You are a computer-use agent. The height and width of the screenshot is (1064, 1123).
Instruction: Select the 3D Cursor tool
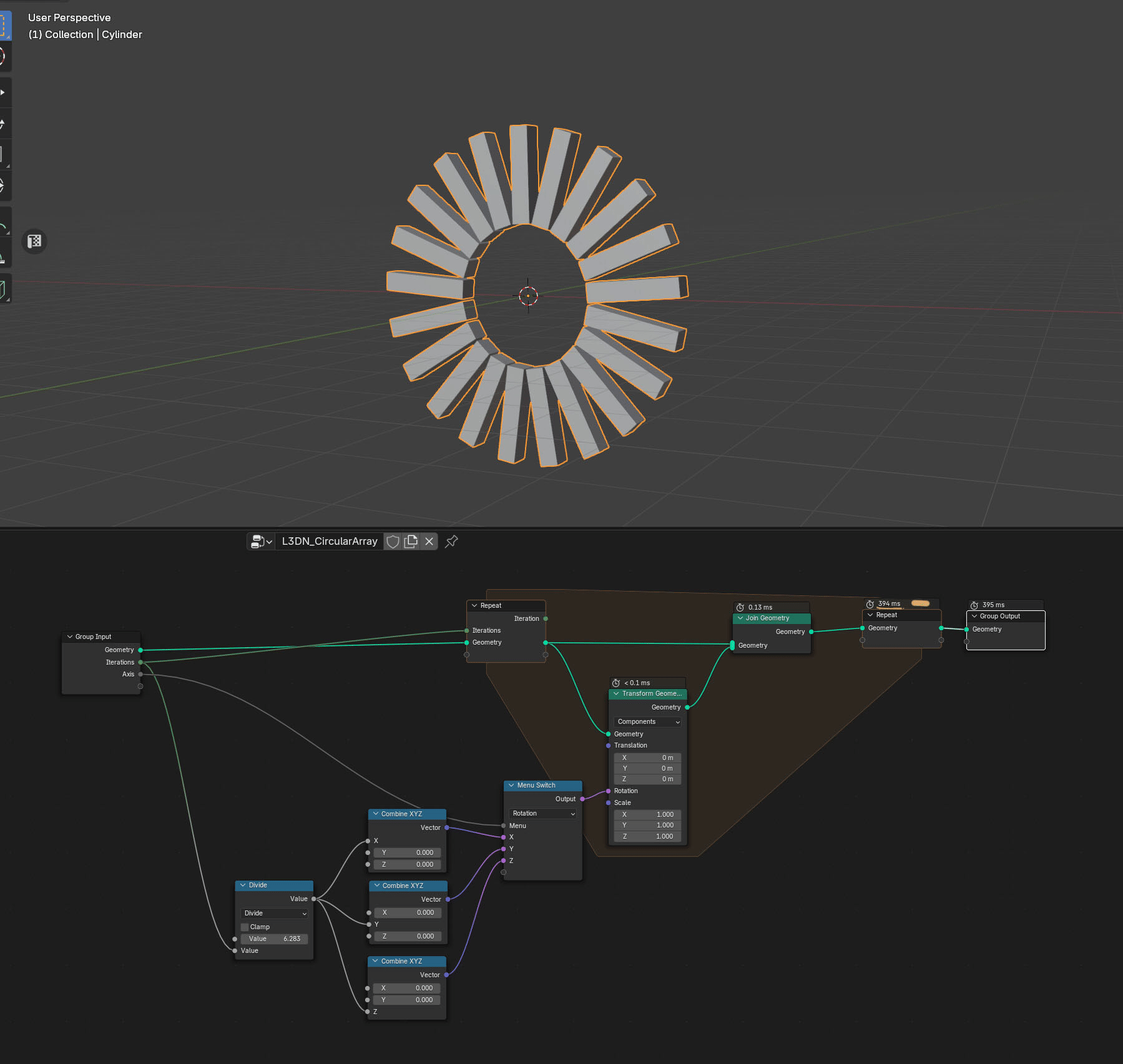3,56
